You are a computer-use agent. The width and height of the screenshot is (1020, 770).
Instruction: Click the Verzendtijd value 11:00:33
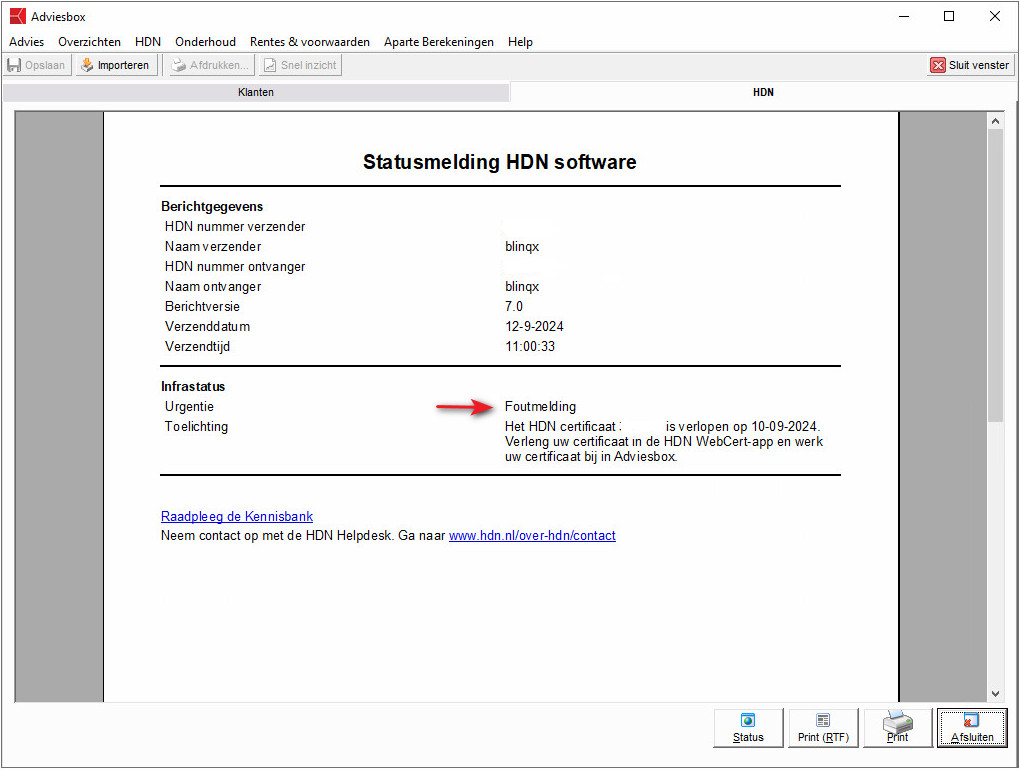[530, 347]
